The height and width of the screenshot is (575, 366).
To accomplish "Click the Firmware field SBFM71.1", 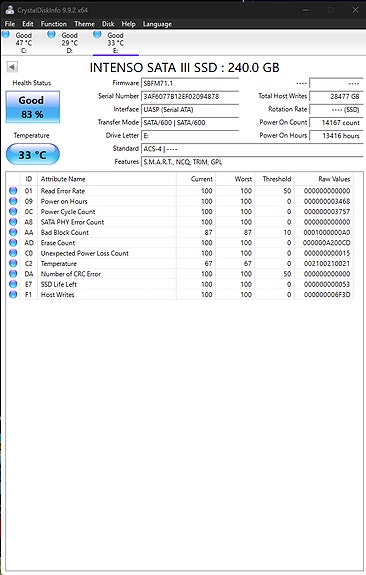I will coord(190,83).
